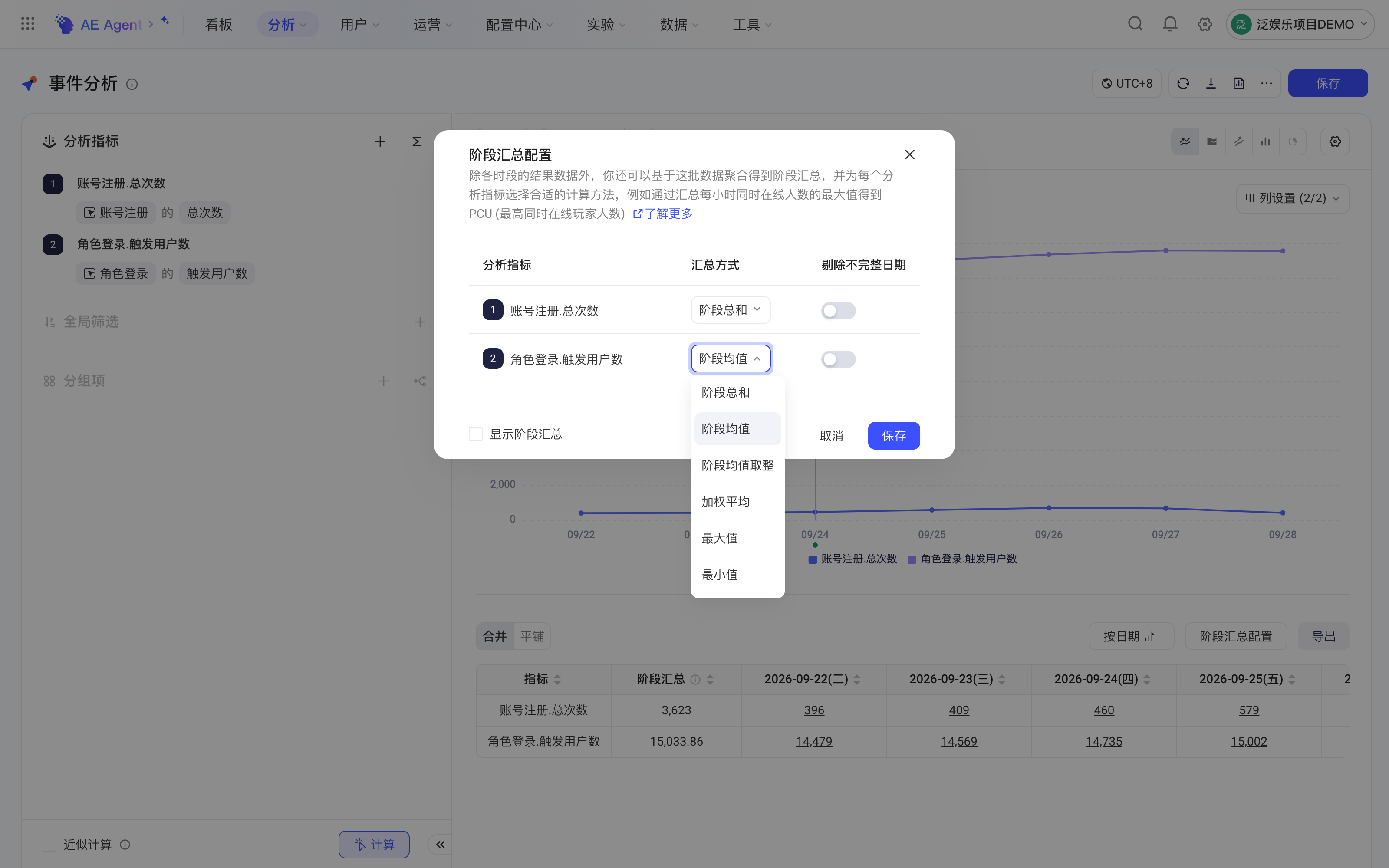Collapse the 阶段均值 dropdown selector
Viewport: 1389px width, 868px height.
730,359
